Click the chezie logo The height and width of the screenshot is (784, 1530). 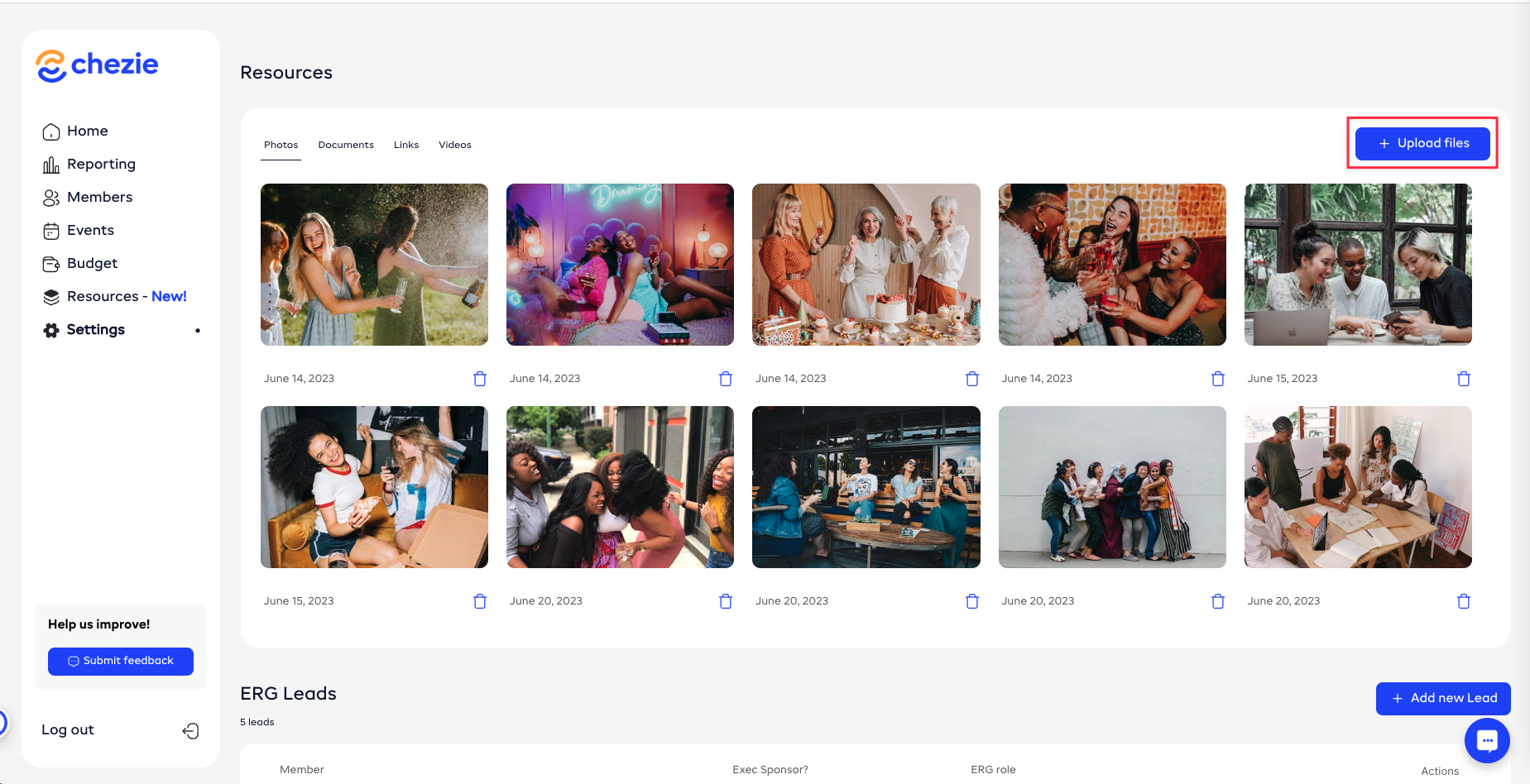(97, 65)
